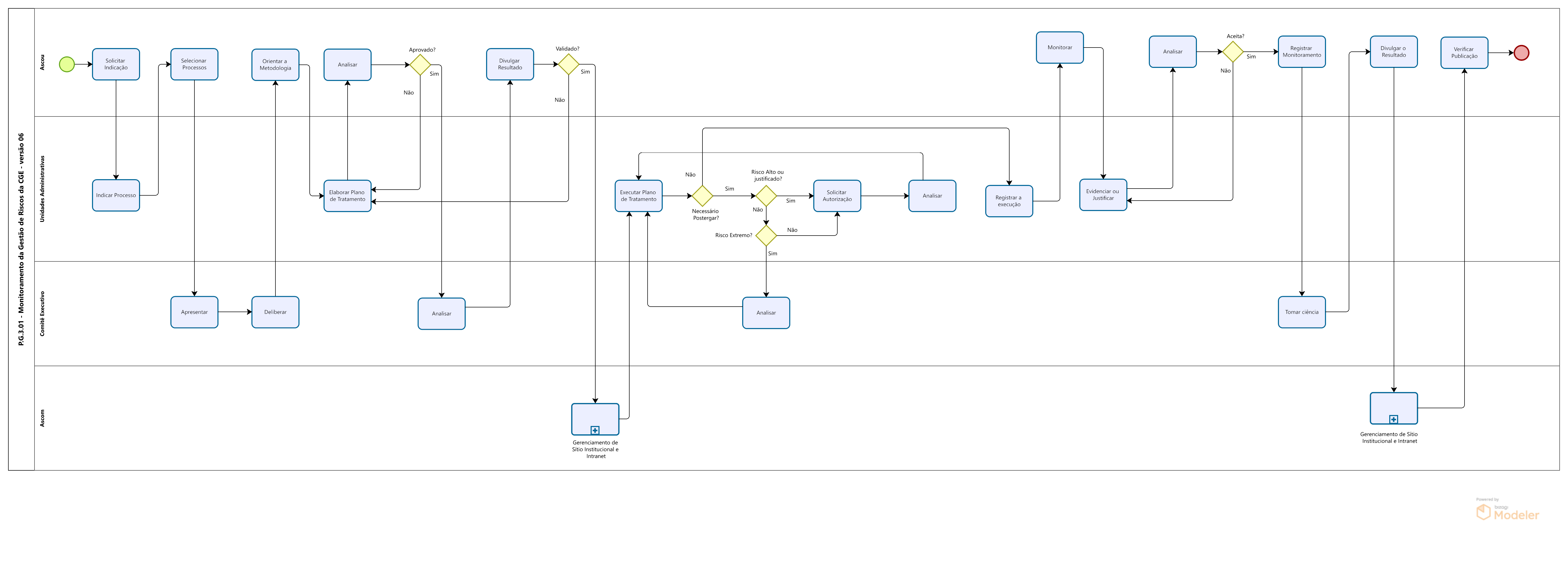
Task: Select Comitê 'Analisar' task feeding 'Divulgar Resultado'
Action: [x=442, y=314]
